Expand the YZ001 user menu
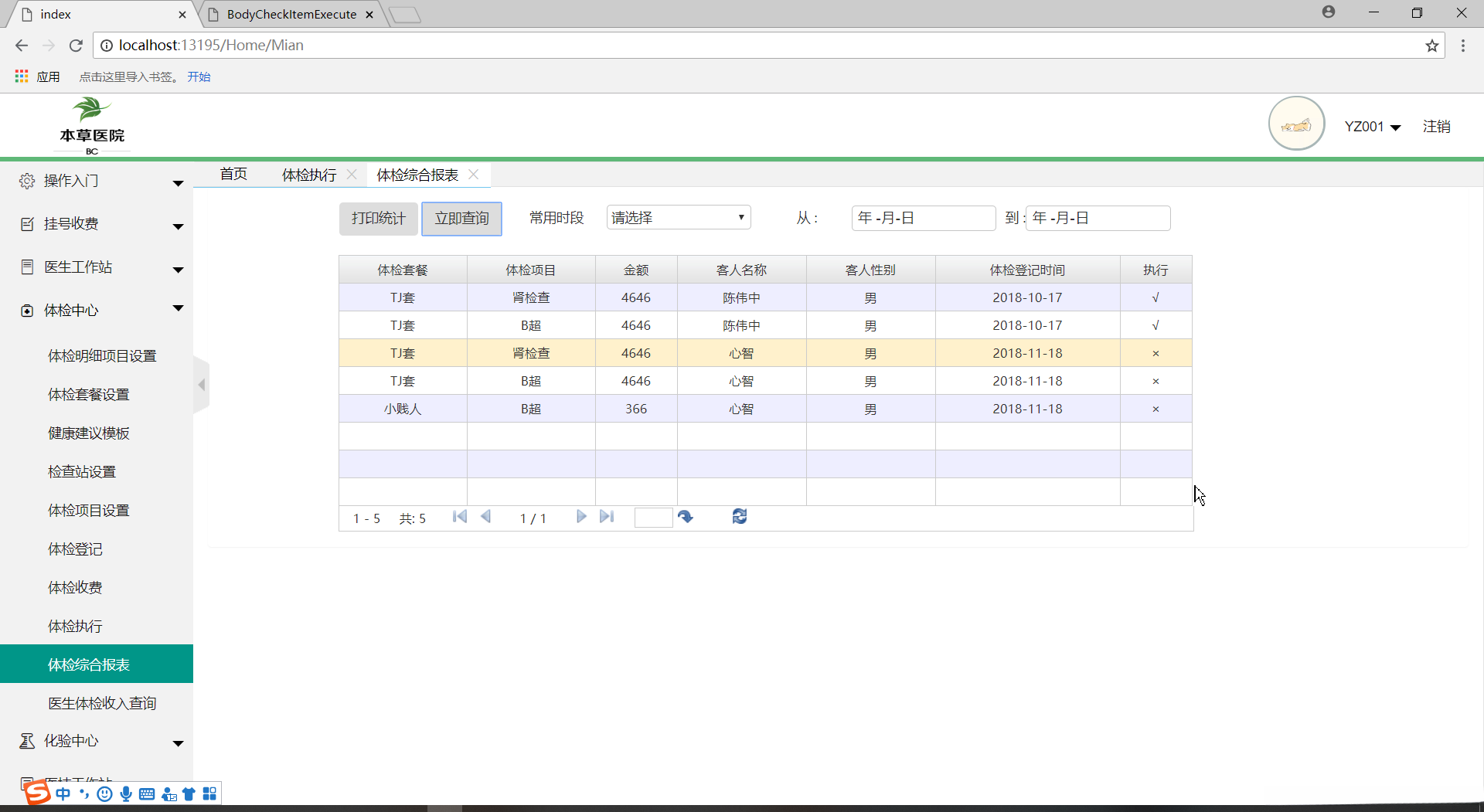 1372,127
